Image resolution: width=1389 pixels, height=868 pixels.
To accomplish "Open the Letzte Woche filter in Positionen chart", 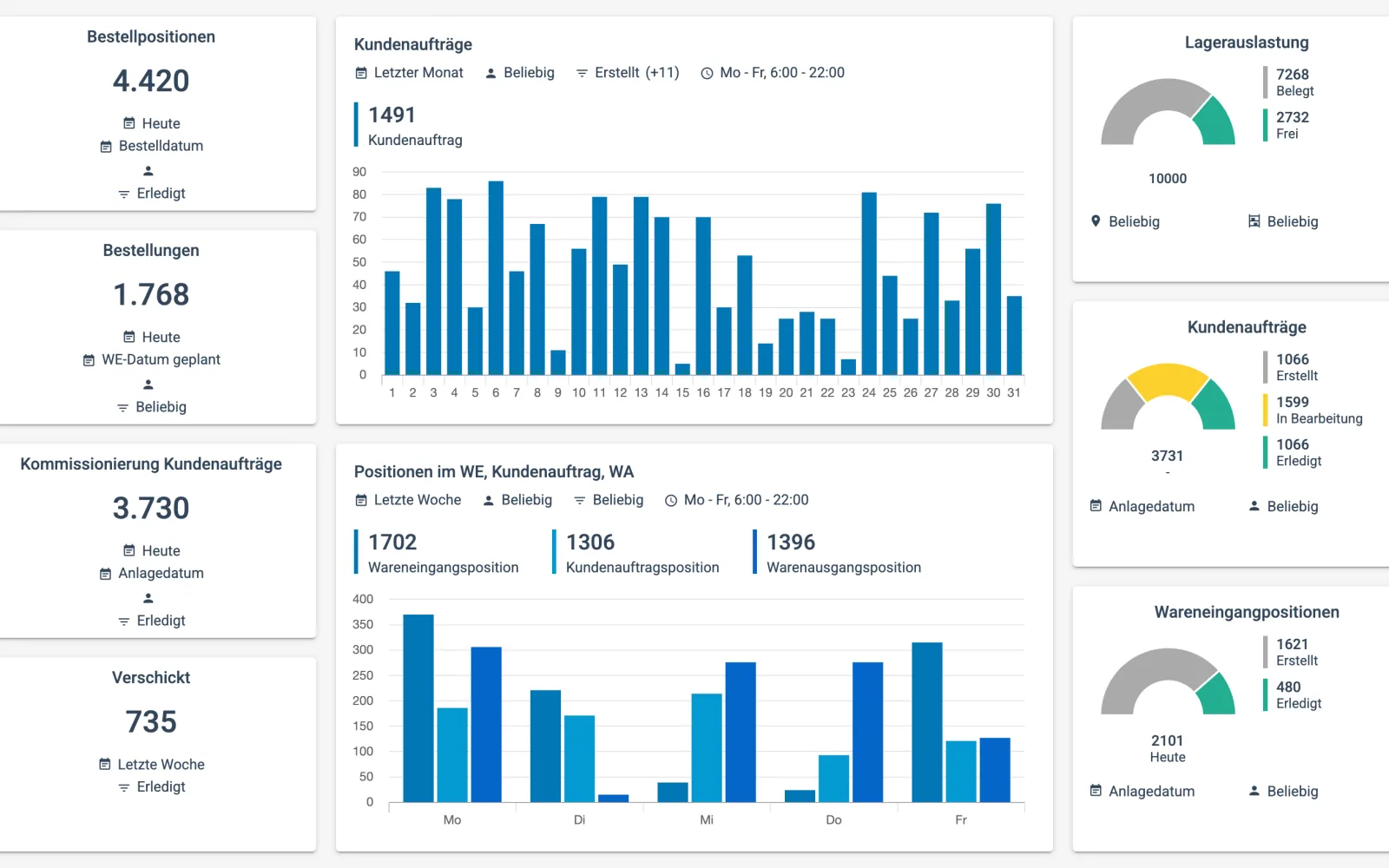I will pos(408,500).
